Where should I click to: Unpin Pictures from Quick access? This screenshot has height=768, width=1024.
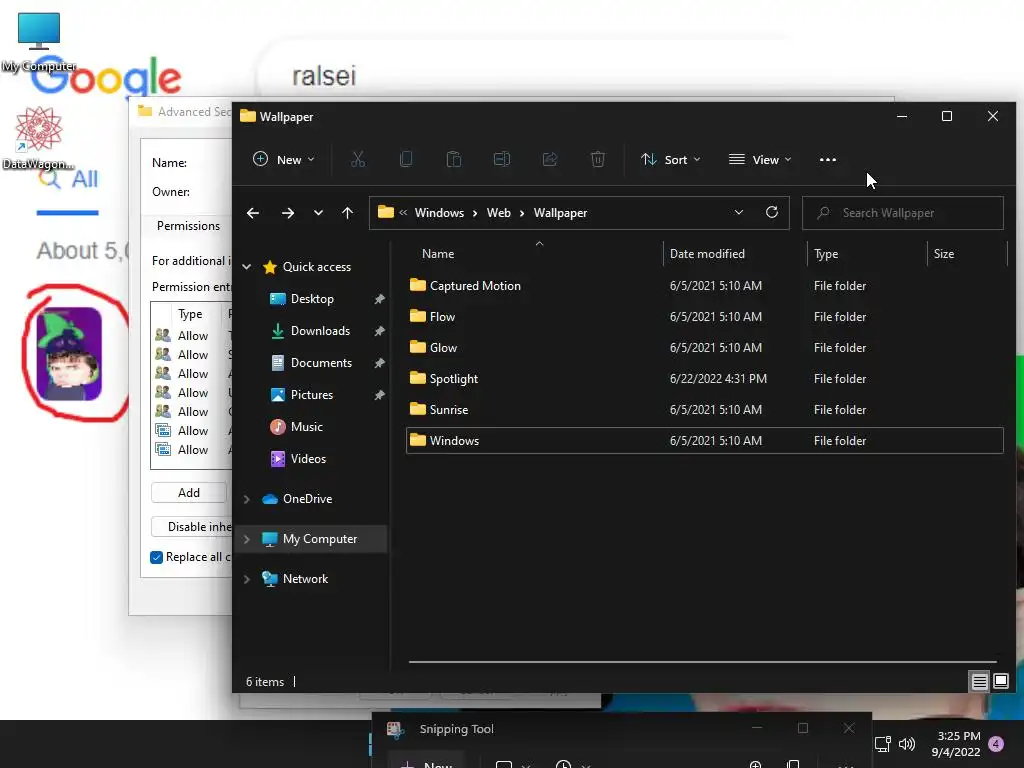(379, 395)
